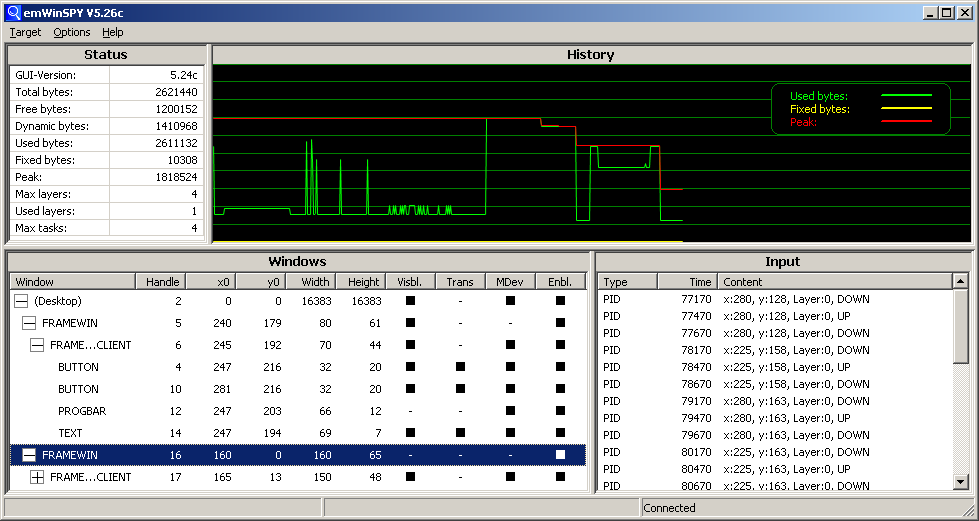Click the Visbl. column header
Image resolution: width=979 pixels, height=521 pixels.
[x=411, y=282]
